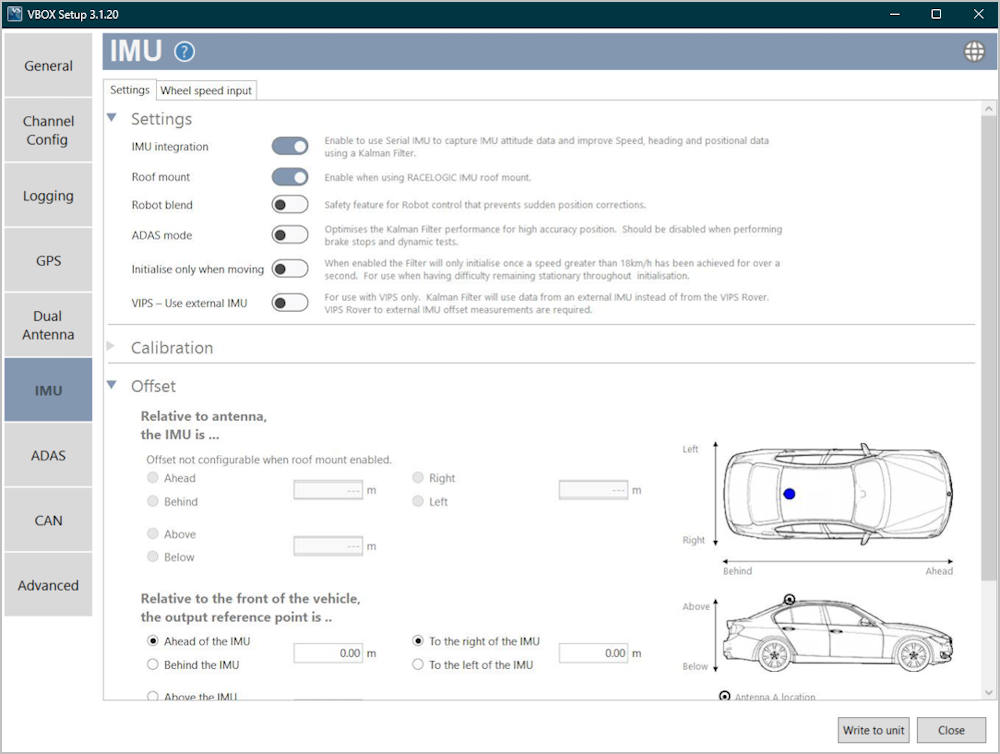Enable Initialise only when moving
Screen dimensions: 1000x754
(x=289, y=268)
